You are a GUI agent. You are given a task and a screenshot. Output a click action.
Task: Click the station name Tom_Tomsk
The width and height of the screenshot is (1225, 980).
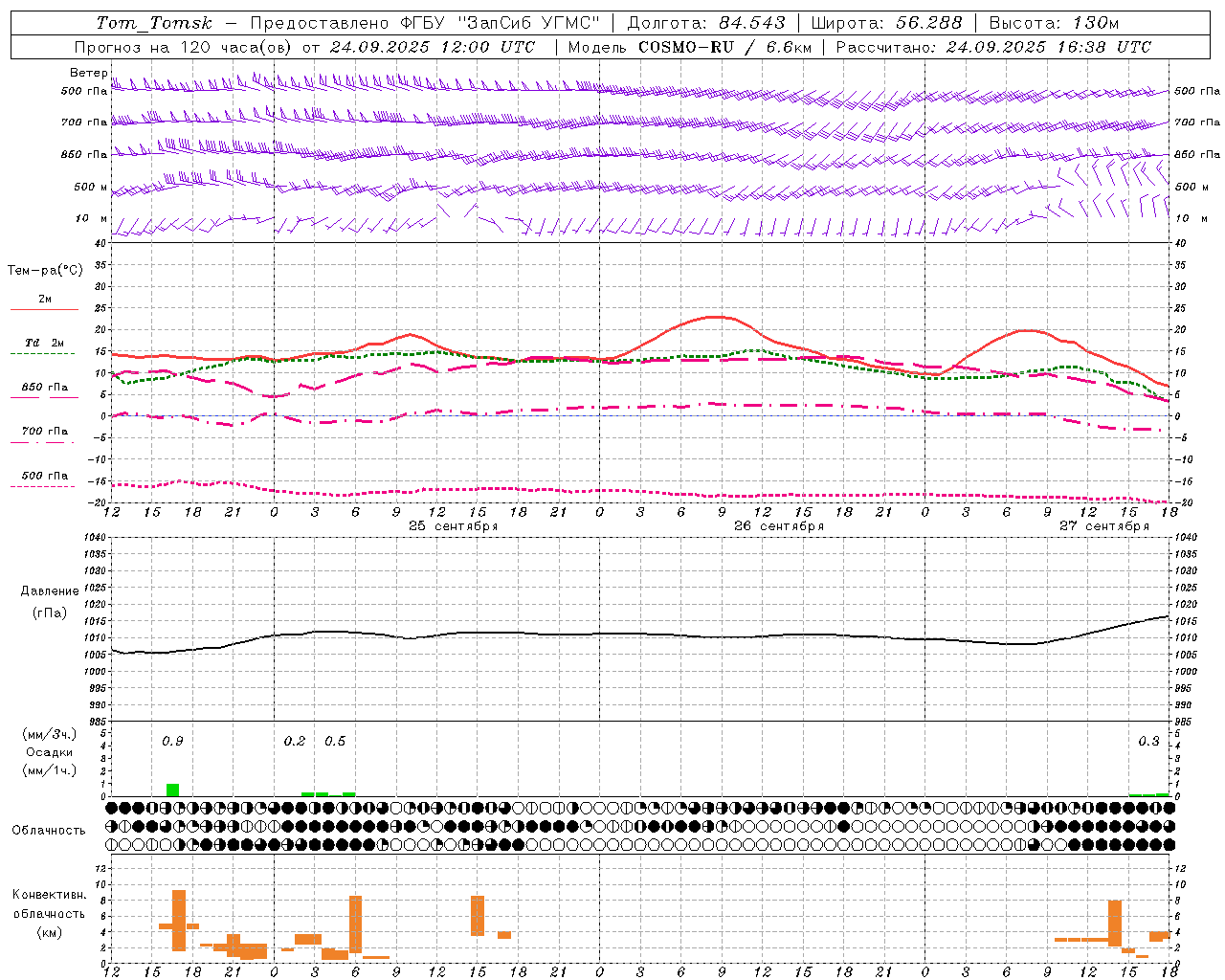click(154, 23)
